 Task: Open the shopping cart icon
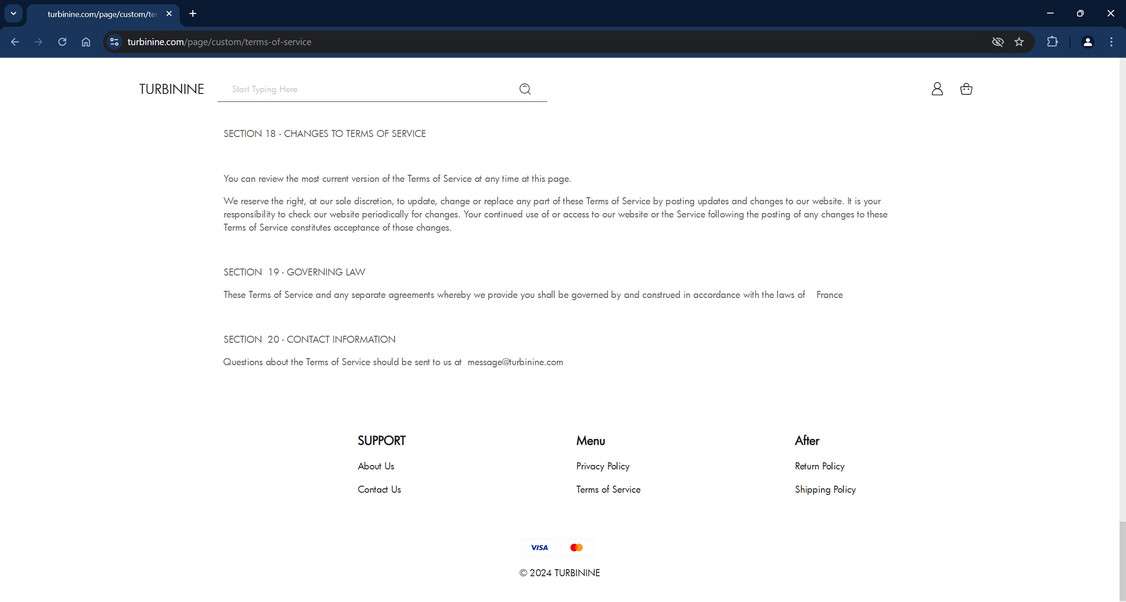966,89
